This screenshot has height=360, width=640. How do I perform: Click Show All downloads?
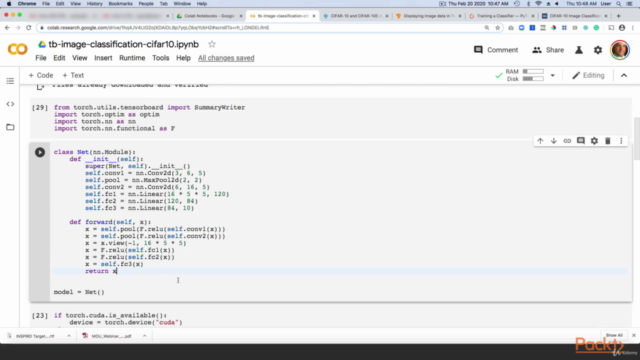tap(614, 336)
